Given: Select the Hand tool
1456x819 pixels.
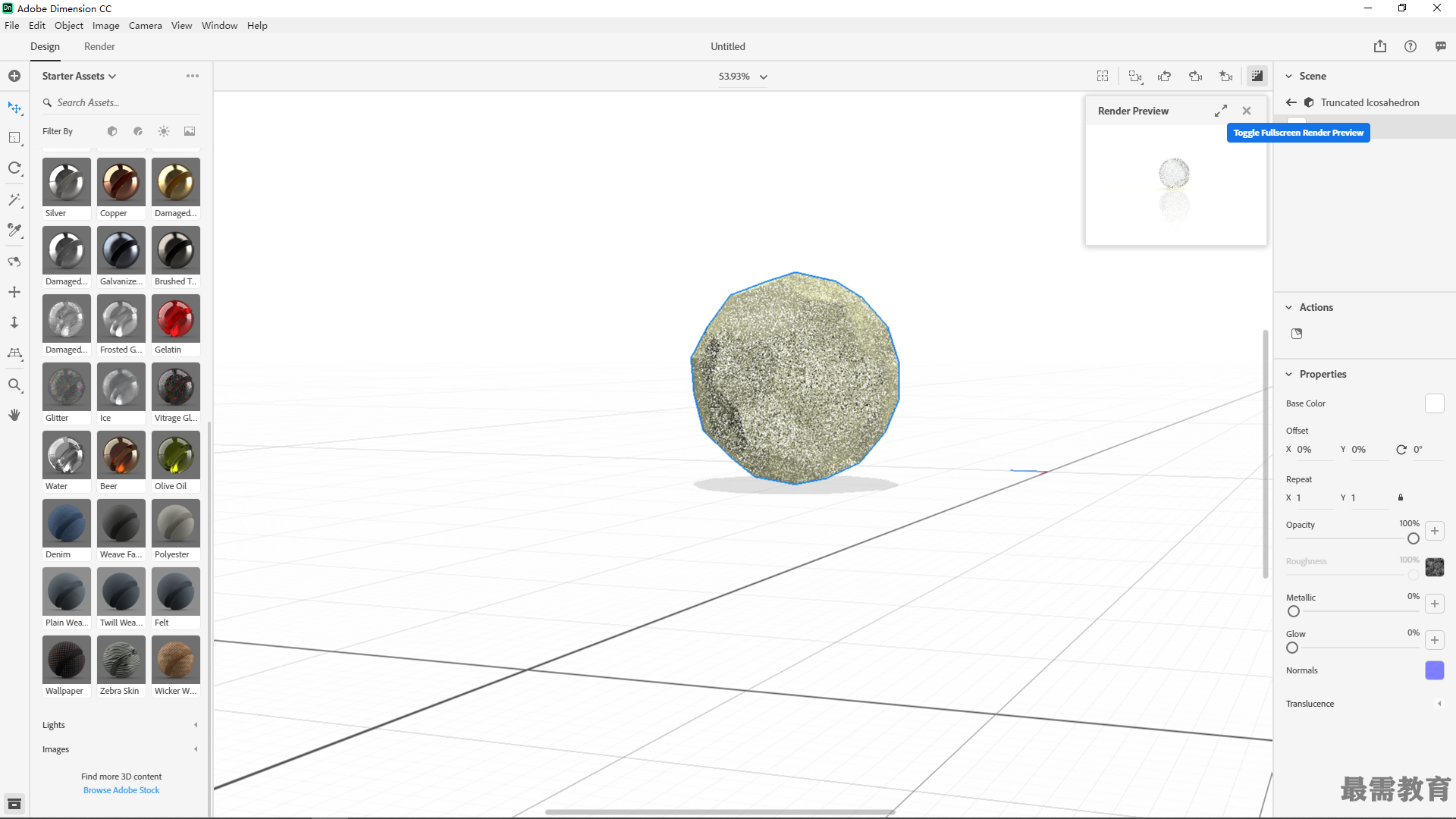Looking at the screenshot, I should click(14, 415).
